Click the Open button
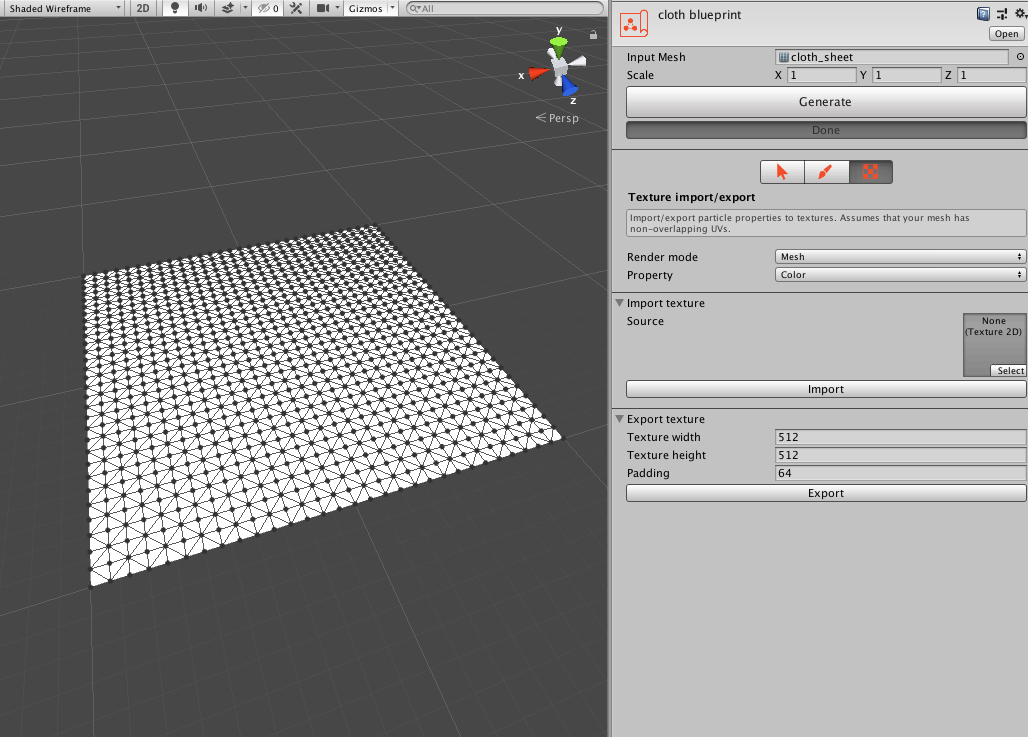Image resolution: width=1028 pixels, height=737 pixels. click(x=1006, y=34)
